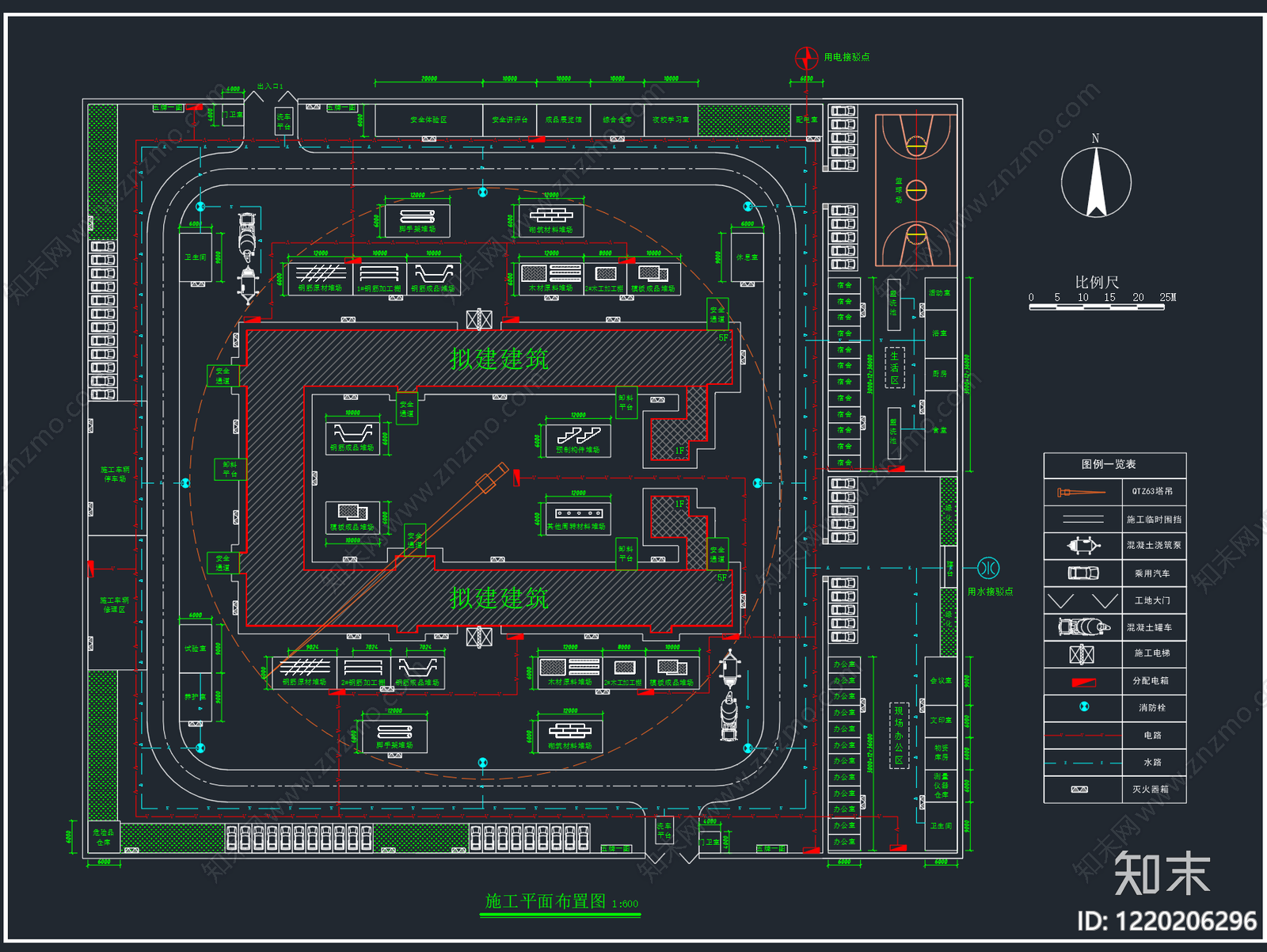
Task: Select the 施工电梯 elevator legend symbol
Action: pyautogui.click(x=1082, y=654)
